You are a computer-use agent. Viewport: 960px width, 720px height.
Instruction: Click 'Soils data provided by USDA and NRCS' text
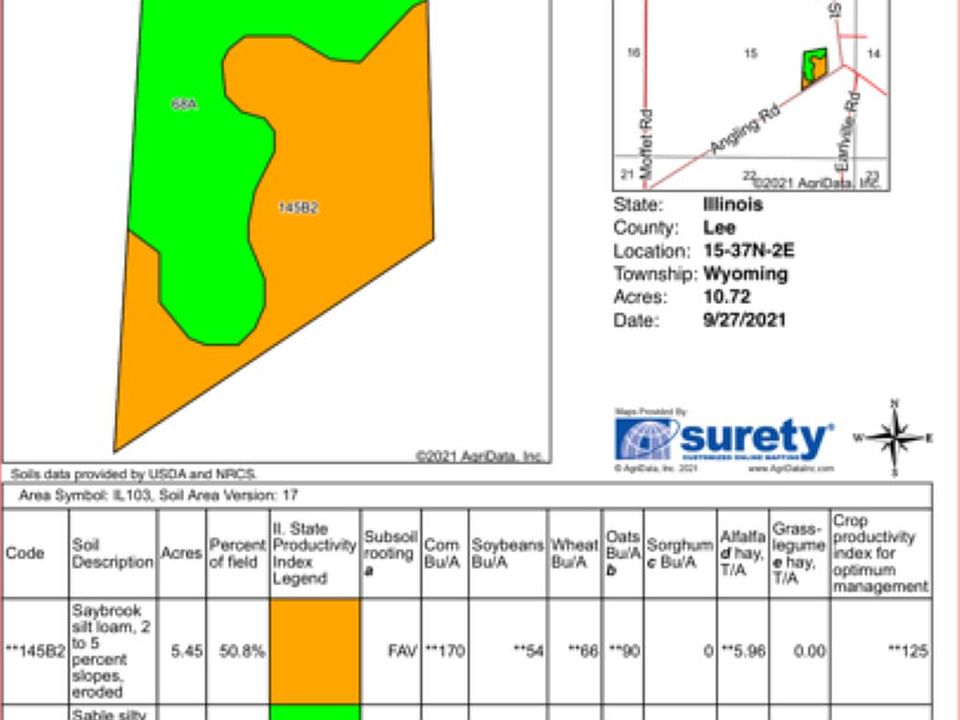click(133, 474)
